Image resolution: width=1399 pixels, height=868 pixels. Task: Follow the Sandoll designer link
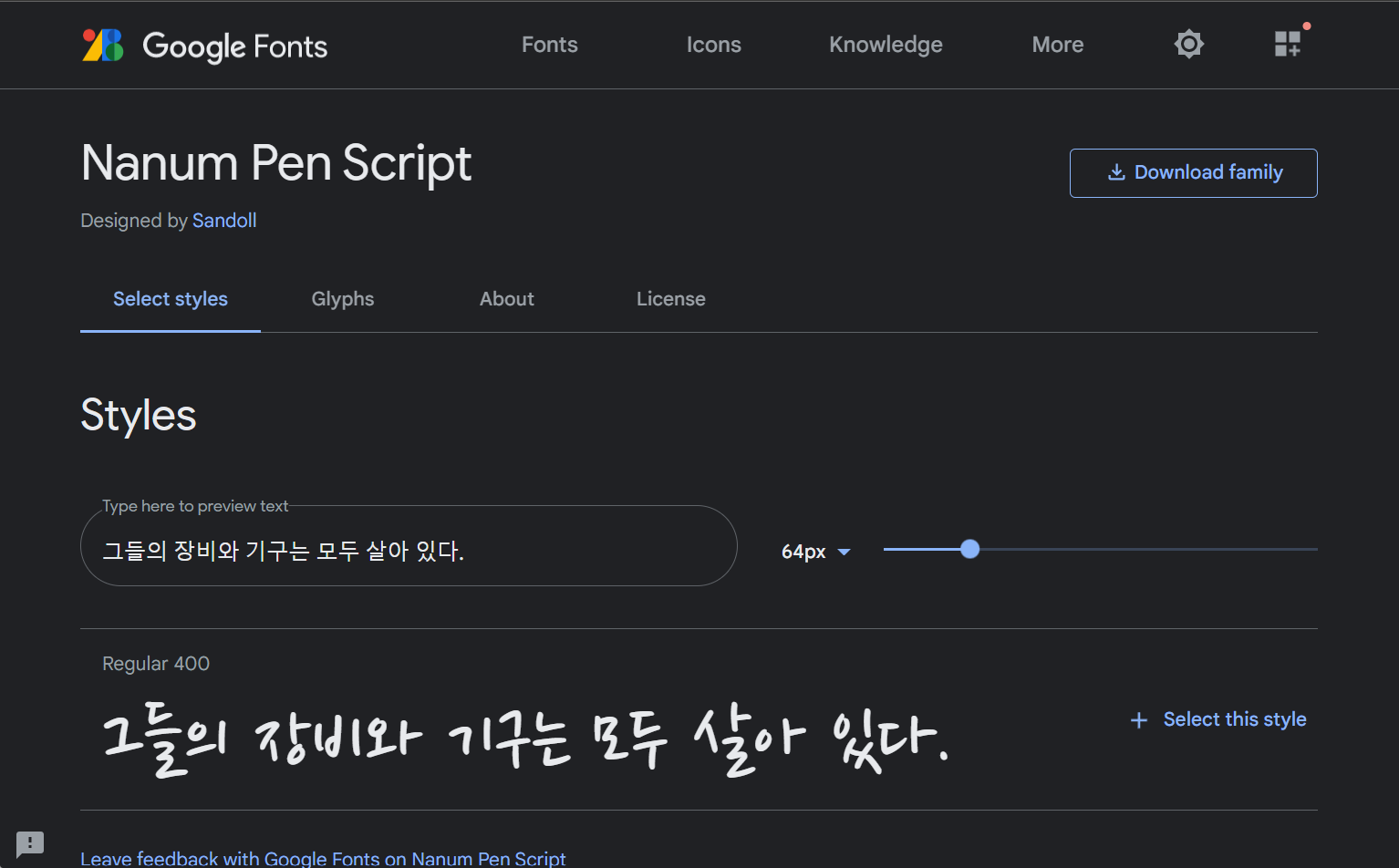pyautogui.click(x=224, y=221)
